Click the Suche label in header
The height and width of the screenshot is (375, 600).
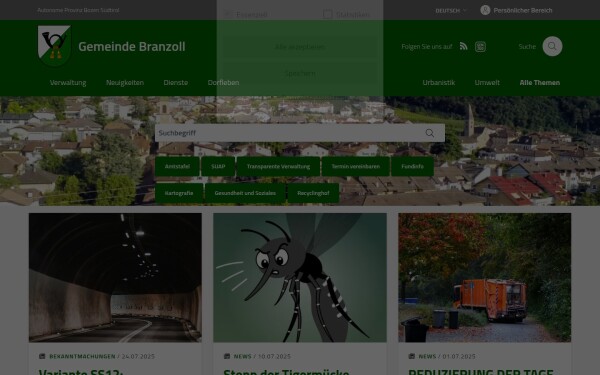[x=527, y=46]
